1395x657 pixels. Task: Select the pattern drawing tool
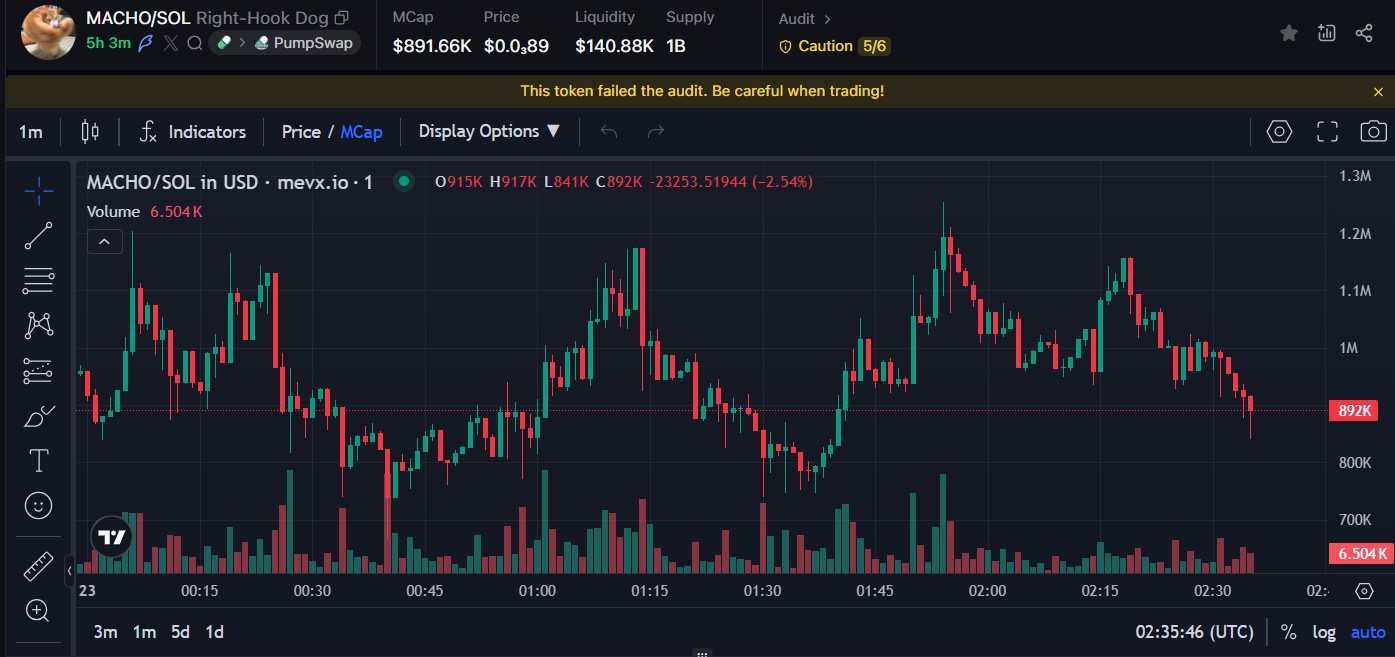[x=38, y=325]
